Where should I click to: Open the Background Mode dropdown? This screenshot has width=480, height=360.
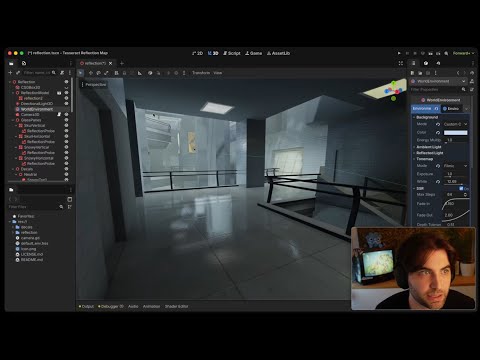coord(455,124)
